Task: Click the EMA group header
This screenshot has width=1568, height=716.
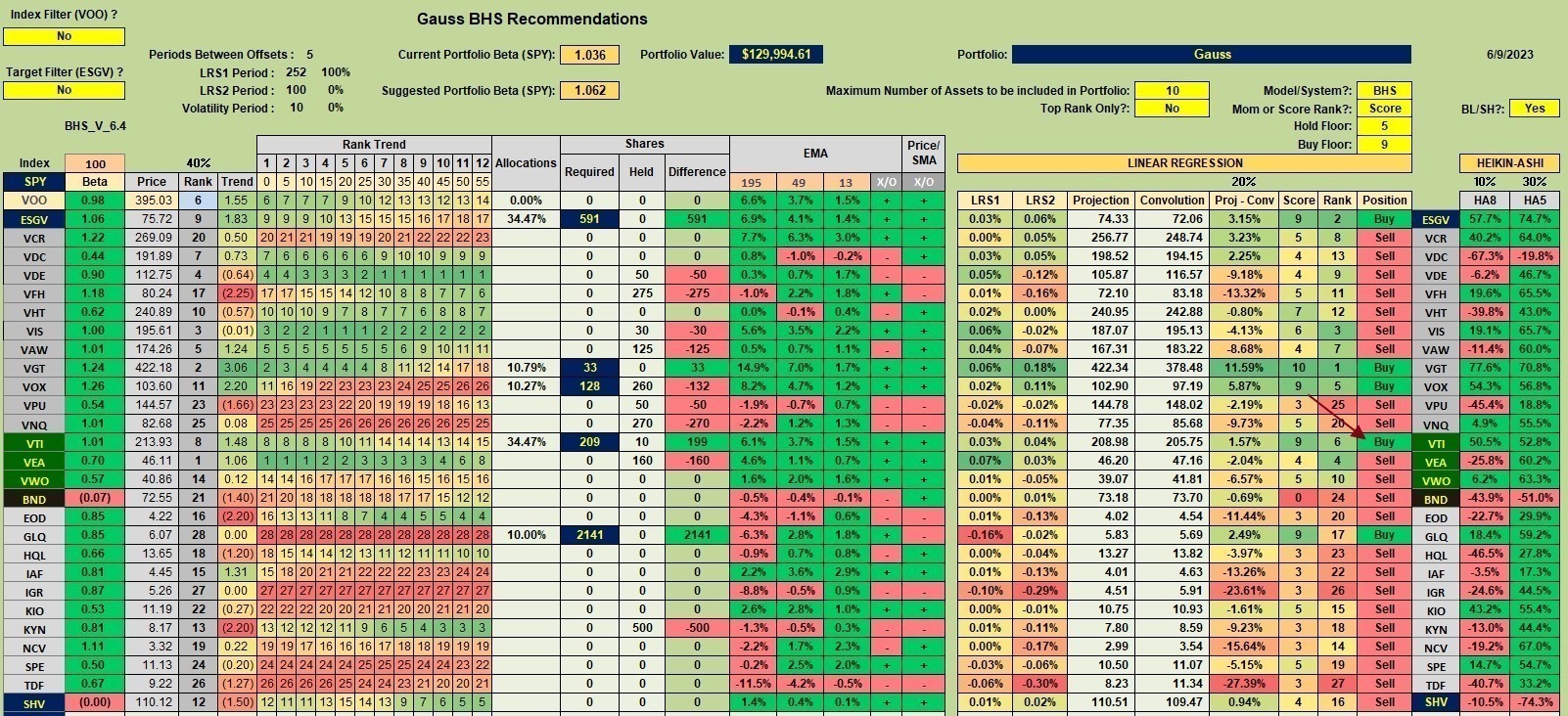Action: click(x=815, y=154)
